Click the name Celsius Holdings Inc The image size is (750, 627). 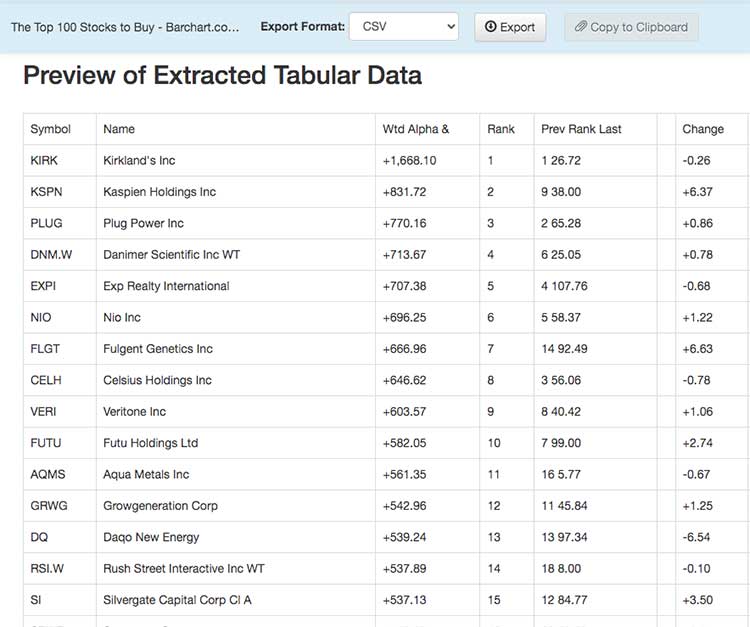[157, 380]
